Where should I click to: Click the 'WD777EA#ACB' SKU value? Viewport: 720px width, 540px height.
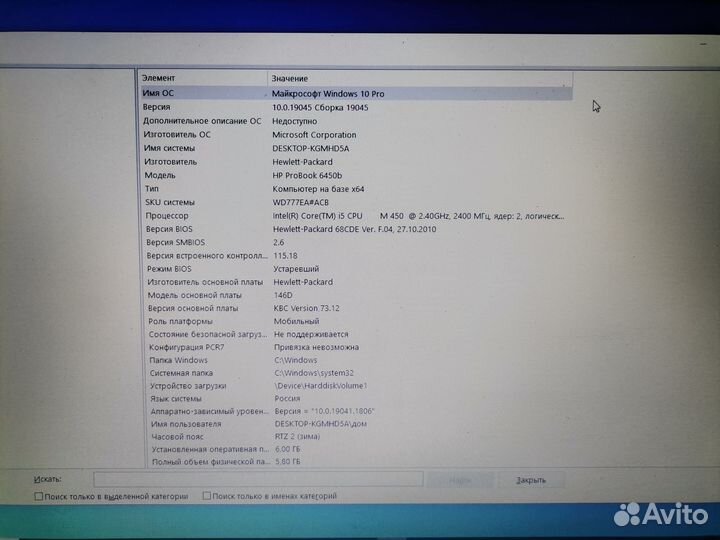pos(301,202)
